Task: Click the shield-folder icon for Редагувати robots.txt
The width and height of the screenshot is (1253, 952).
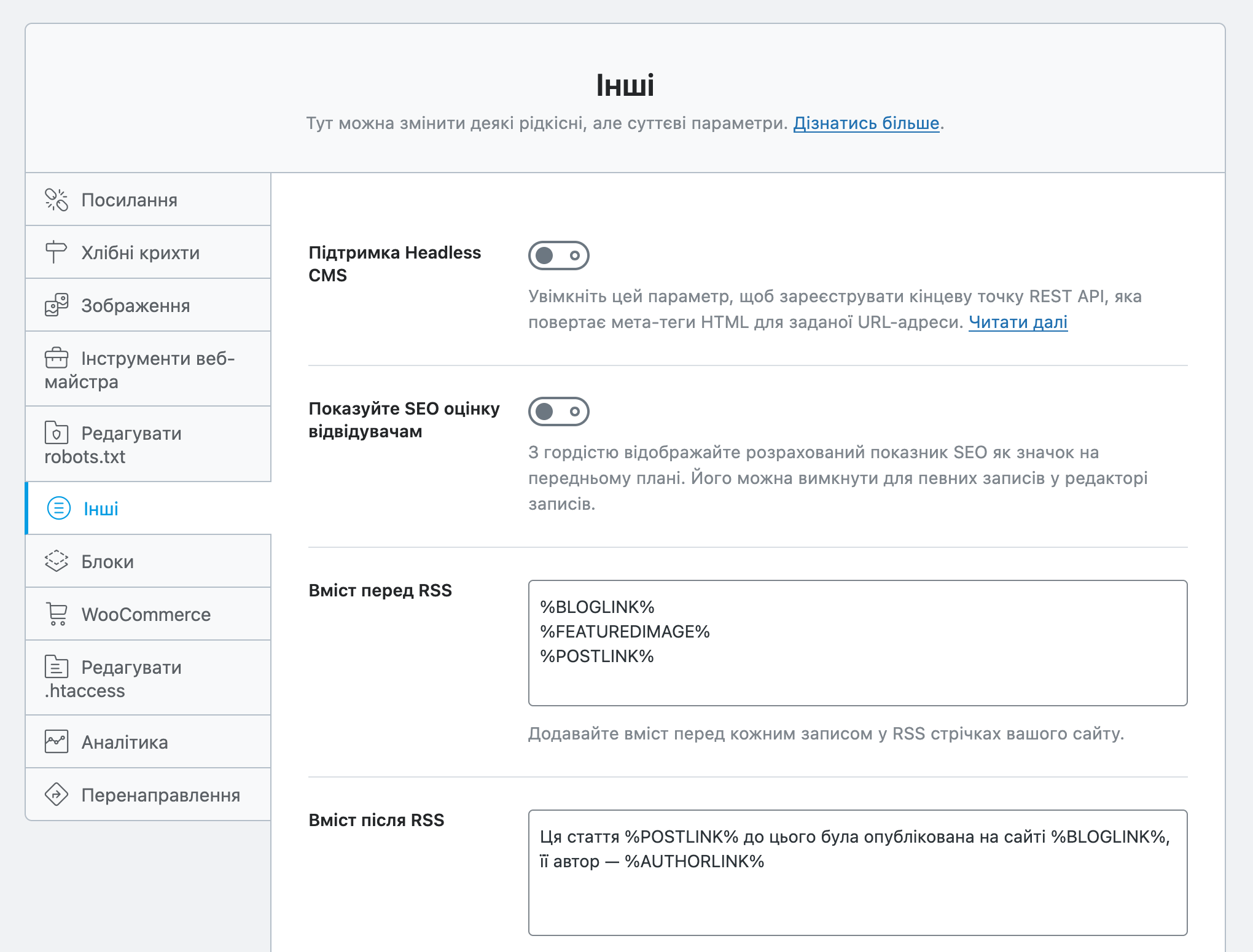Action: (x=57, y=433)
